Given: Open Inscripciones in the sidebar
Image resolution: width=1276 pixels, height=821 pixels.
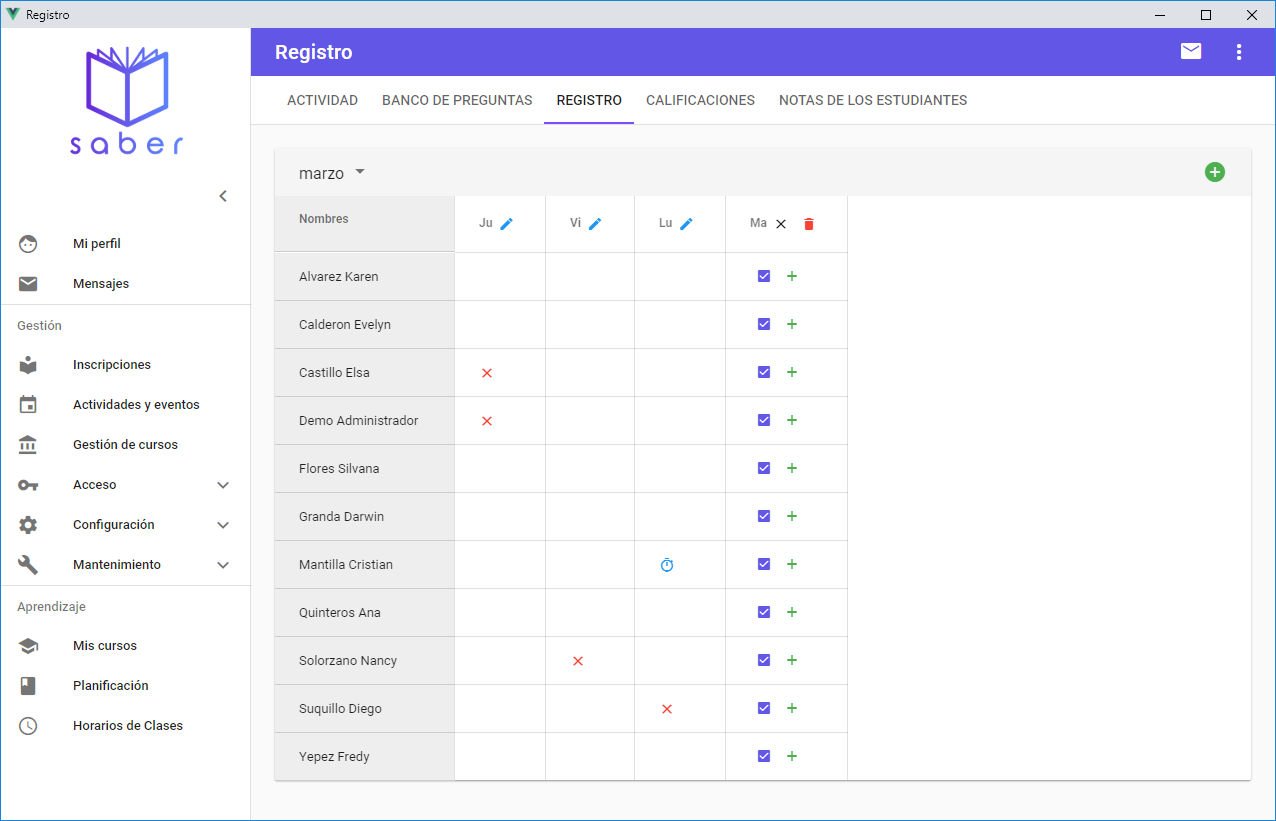Looking at the screenshot, I should [125, 365].
